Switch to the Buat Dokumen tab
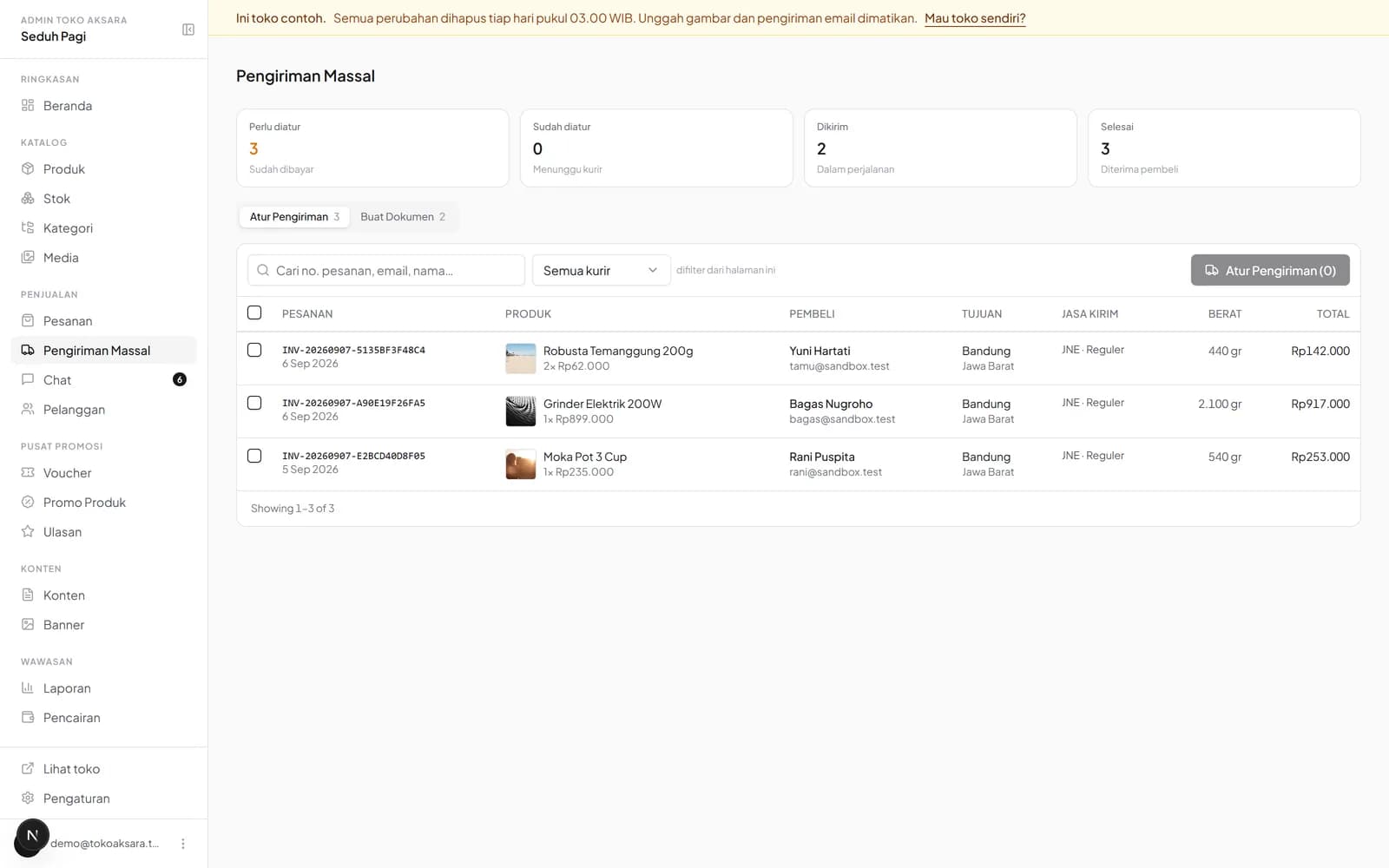1389x868 pixels. (x=403, y=217)
